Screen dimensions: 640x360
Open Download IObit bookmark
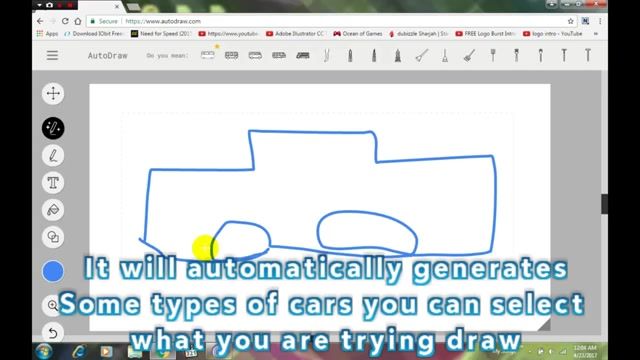94,34
